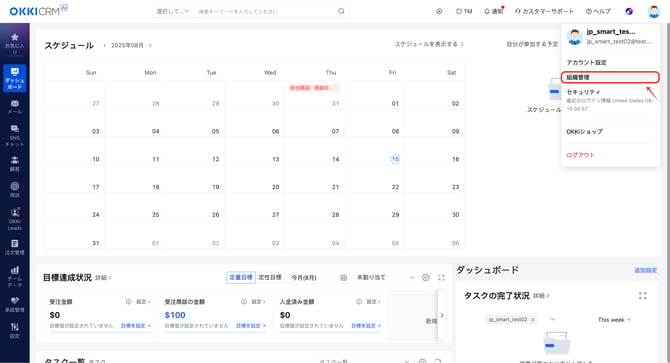Click 追加設定 link in ダッシュボード
Image resolution: width=670 pixels, height=363 pixels.
(x=646, y=270)
